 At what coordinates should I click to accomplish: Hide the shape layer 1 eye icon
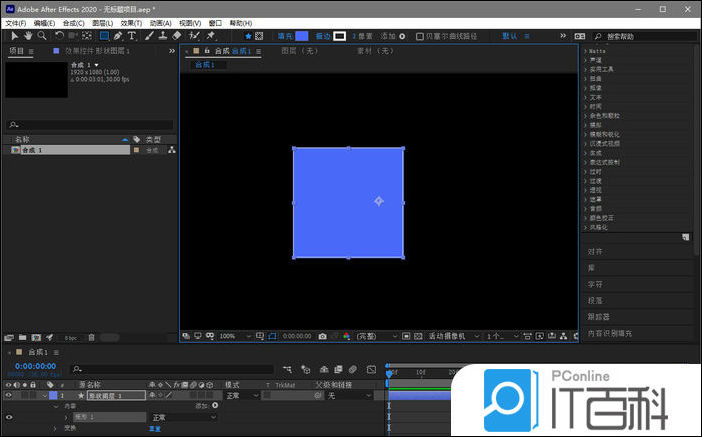[9, 396]
